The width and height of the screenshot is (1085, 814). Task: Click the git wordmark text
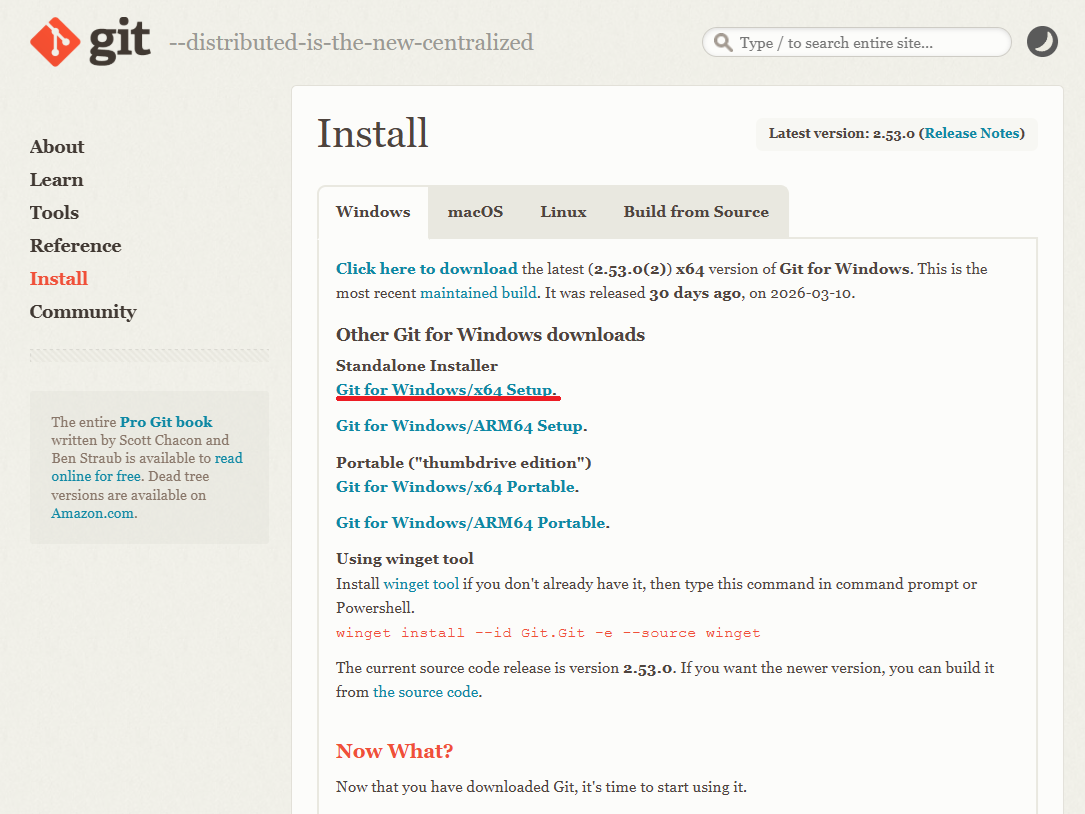[120, 42]
